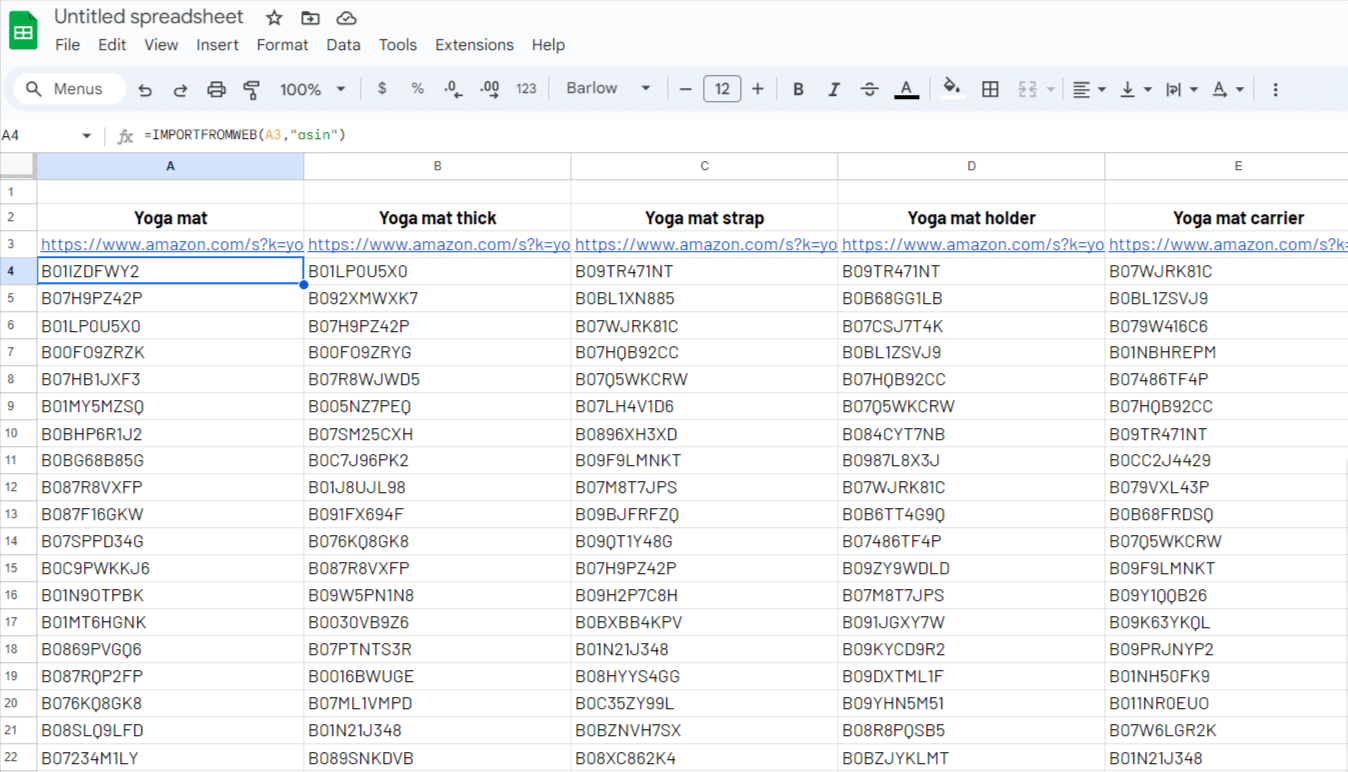
Task: Click the move to folder icon
Action: (310, 18)
